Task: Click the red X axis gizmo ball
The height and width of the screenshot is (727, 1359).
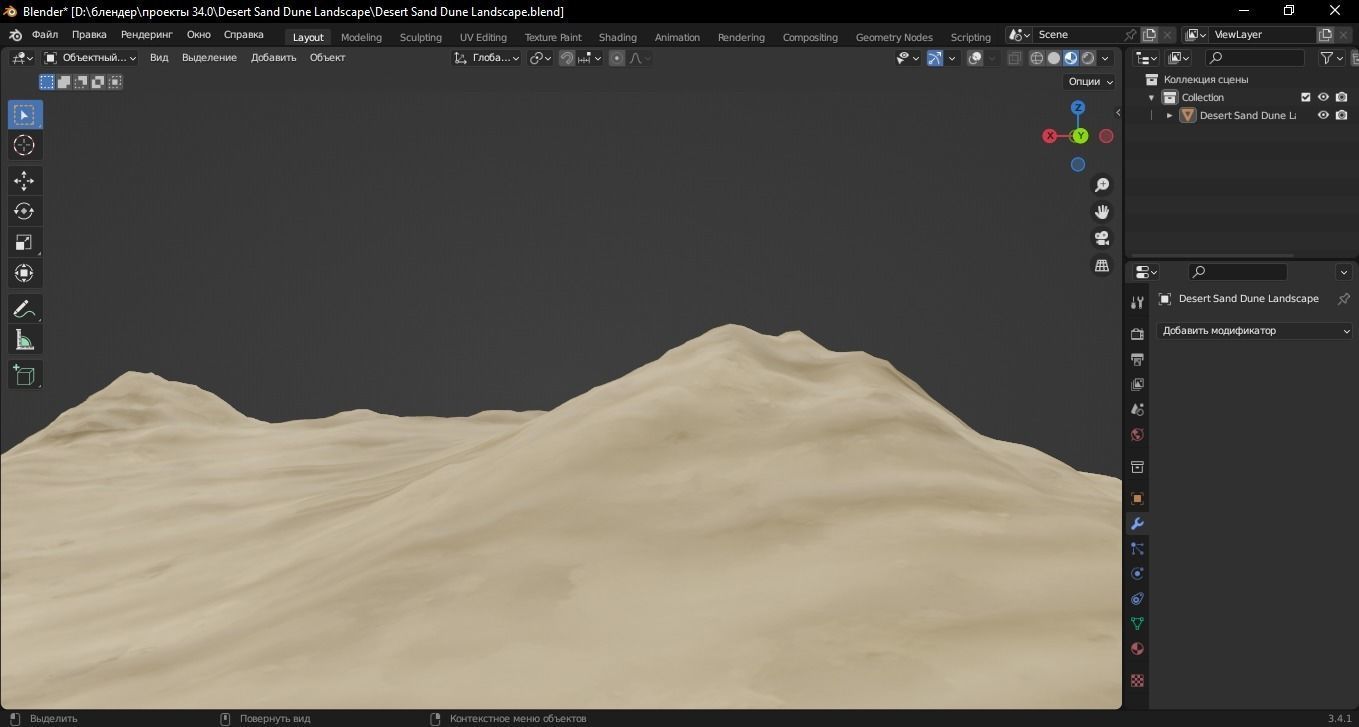Action: click(x=1050, y=136)
